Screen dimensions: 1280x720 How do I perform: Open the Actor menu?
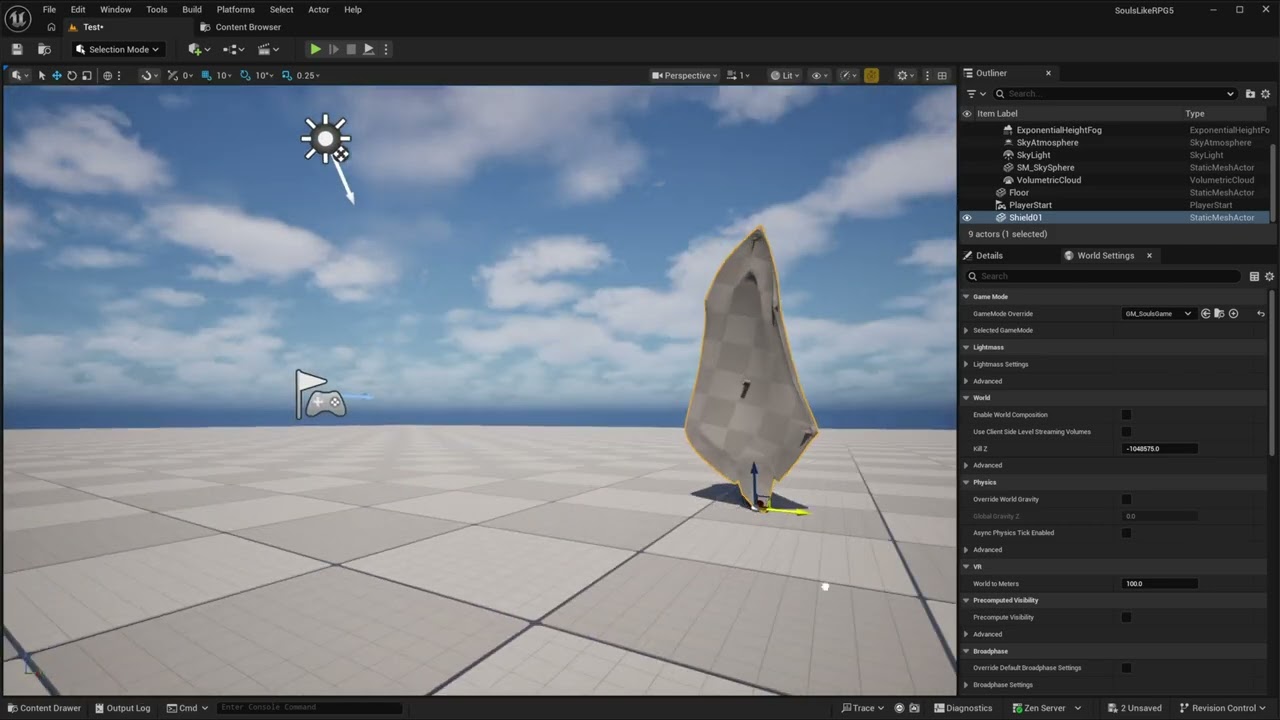pos(319,9)
